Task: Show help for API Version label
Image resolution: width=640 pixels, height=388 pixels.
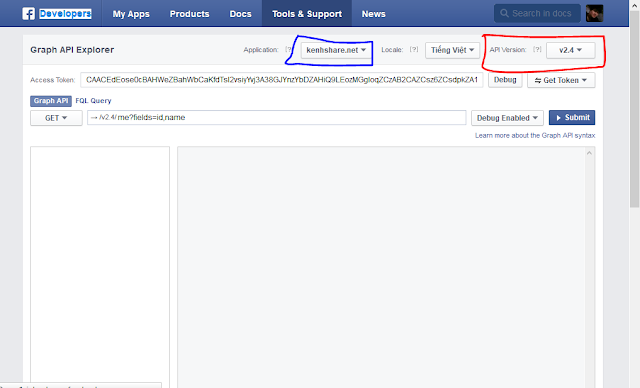Action: coord(537,50)
